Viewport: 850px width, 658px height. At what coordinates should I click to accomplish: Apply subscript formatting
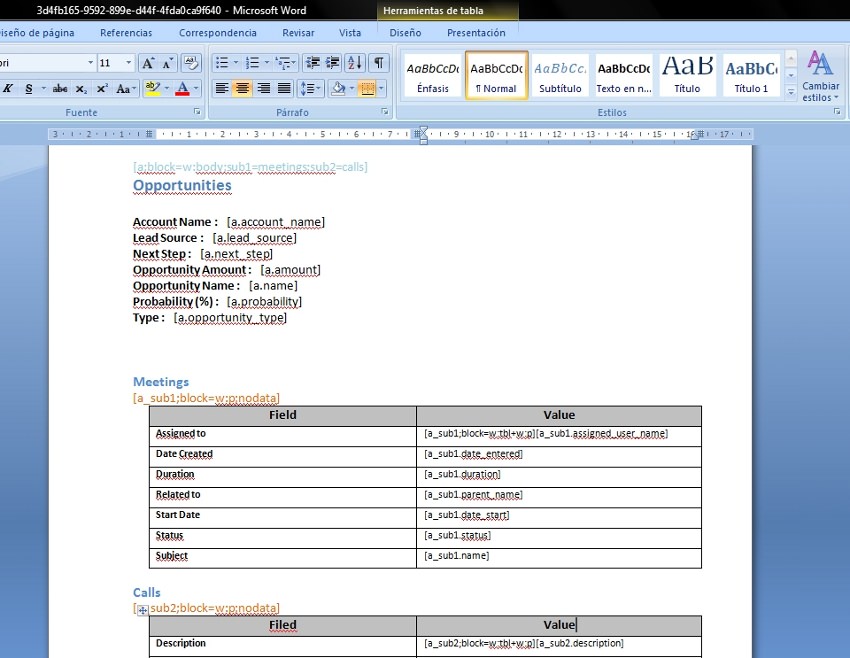point(82,89)
